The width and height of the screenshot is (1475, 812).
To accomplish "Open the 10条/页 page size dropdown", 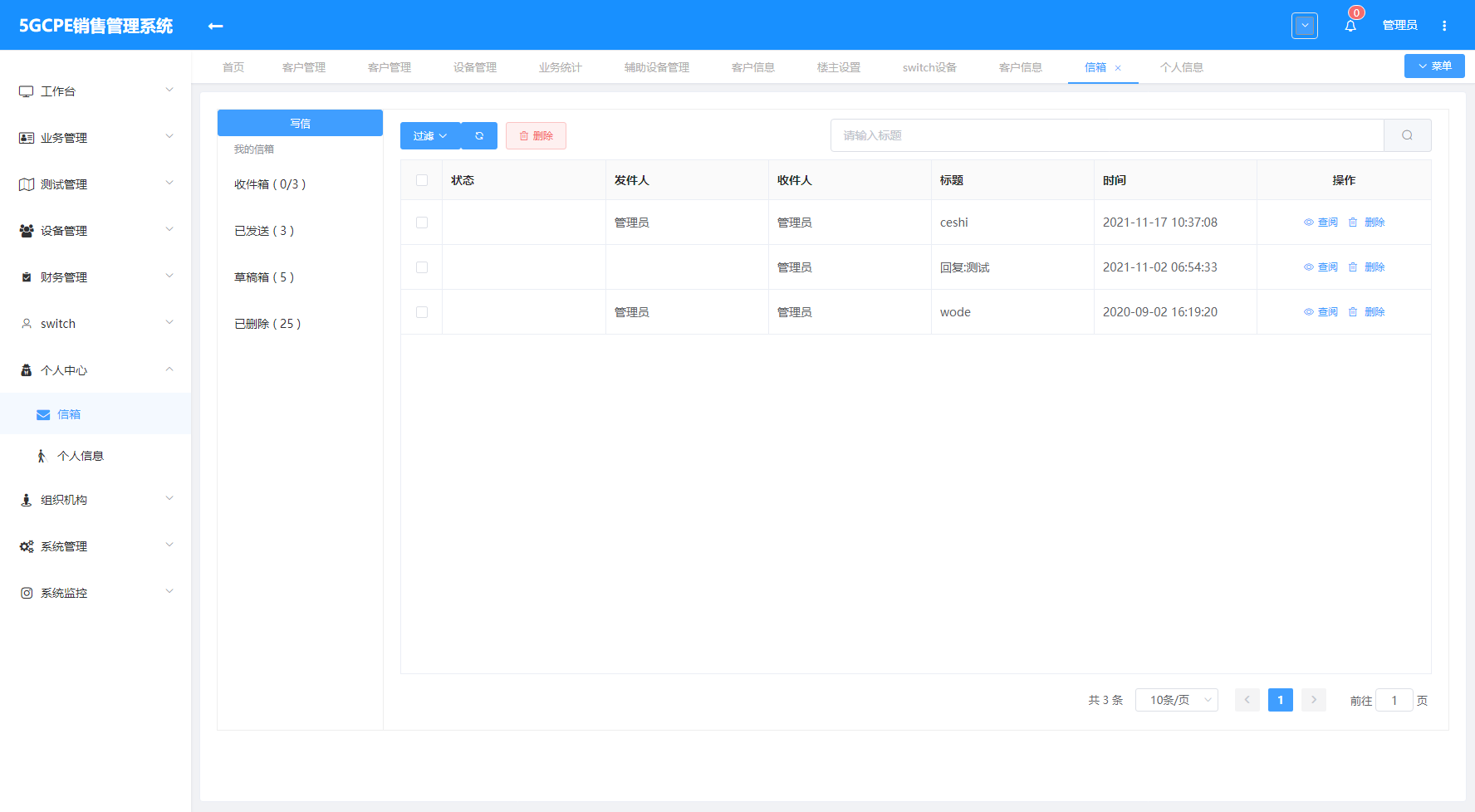I will (x=1176, y=700).
